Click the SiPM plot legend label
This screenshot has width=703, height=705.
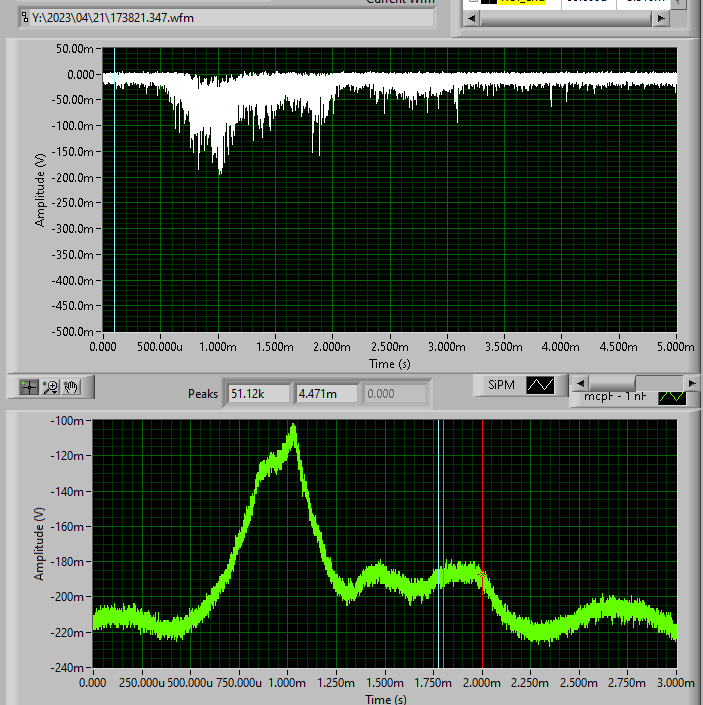click(x=501, y=385)
